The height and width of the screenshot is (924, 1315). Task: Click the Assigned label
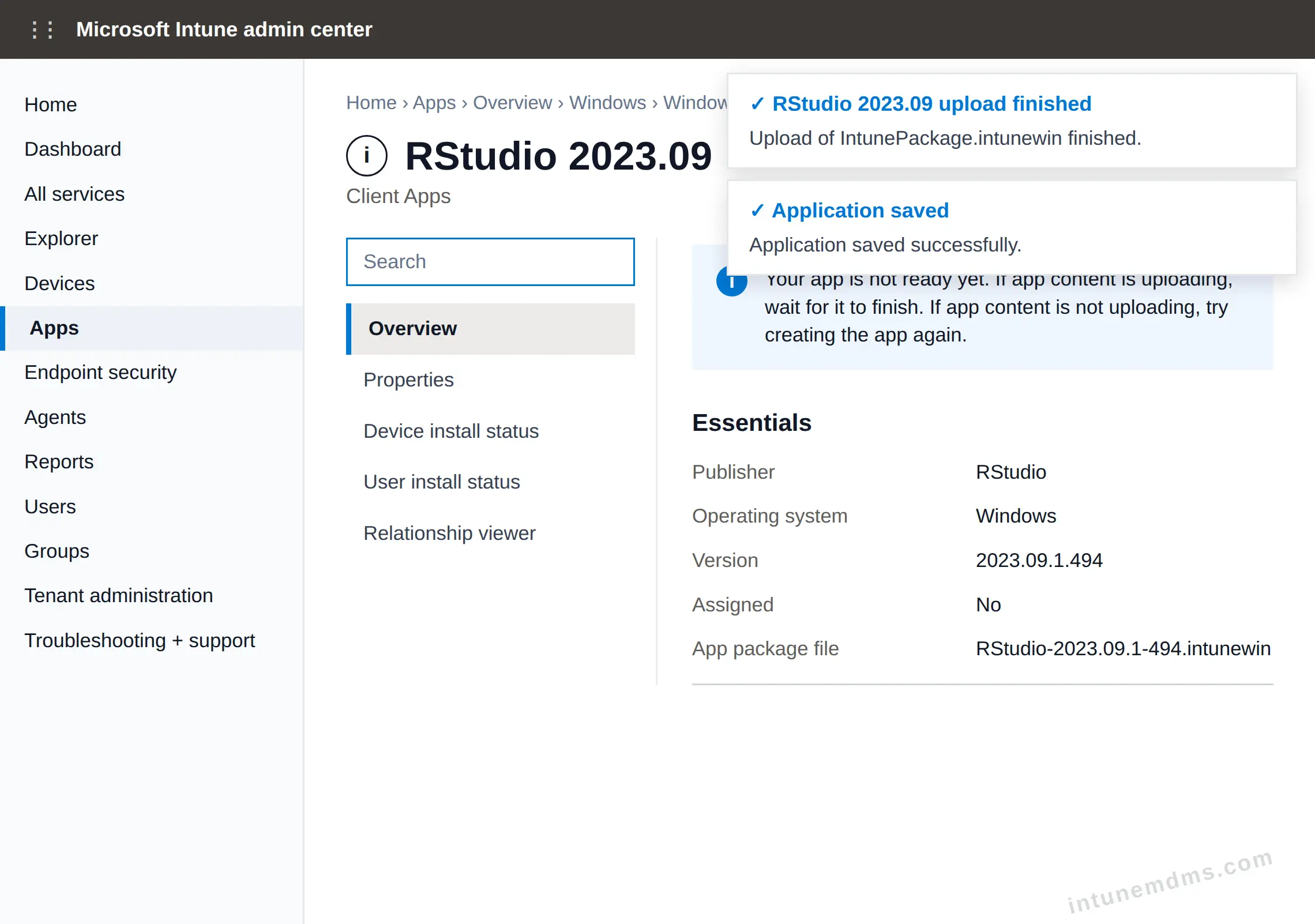[732, 605]
